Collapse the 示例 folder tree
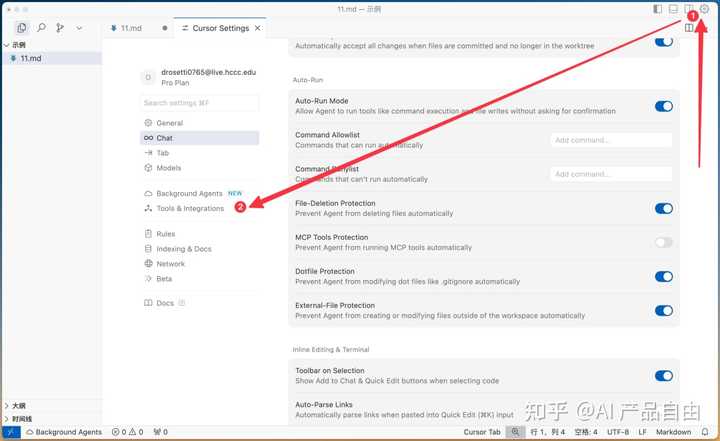The image size is (720, 441). (x=7, y=45)
